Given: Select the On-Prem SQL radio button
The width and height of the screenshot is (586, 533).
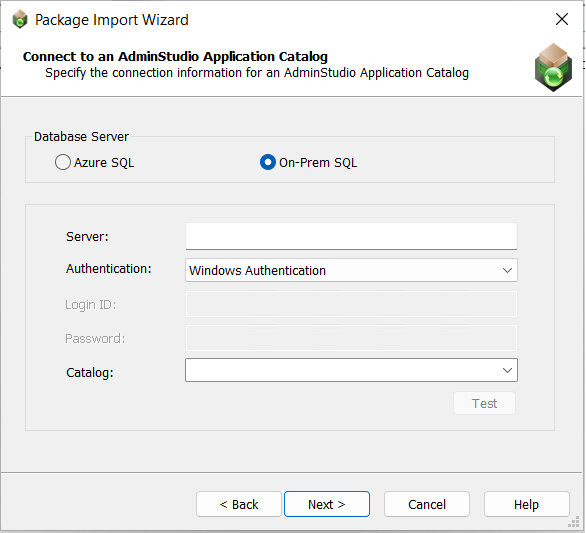Looking at the screenshot, I should 268,162.
